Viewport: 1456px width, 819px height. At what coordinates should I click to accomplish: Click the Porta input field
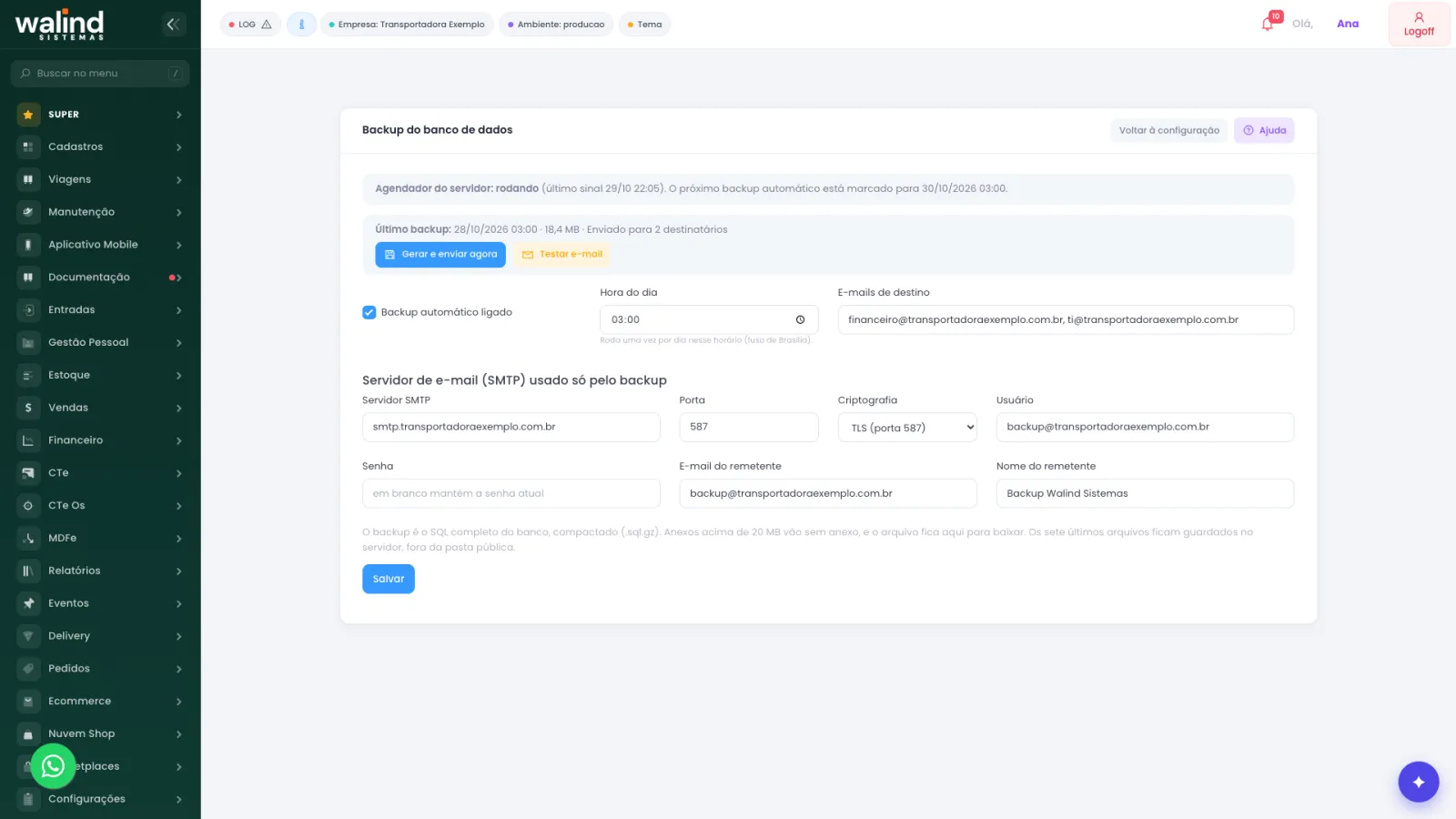pyautogui.click(x=749, y=428)
